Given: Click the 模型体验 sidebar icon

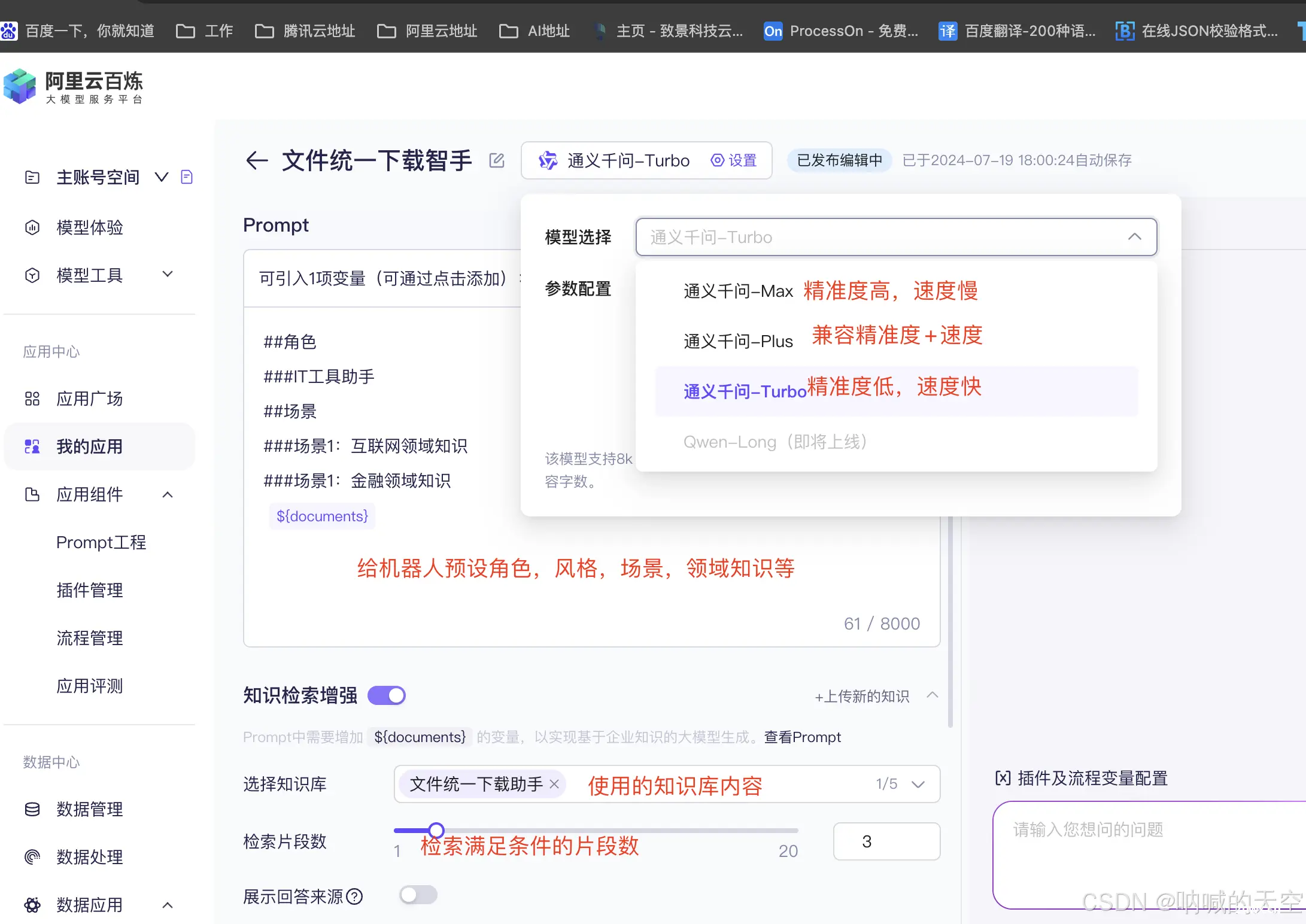Looking at the screenshot, I should pos(32,227).
